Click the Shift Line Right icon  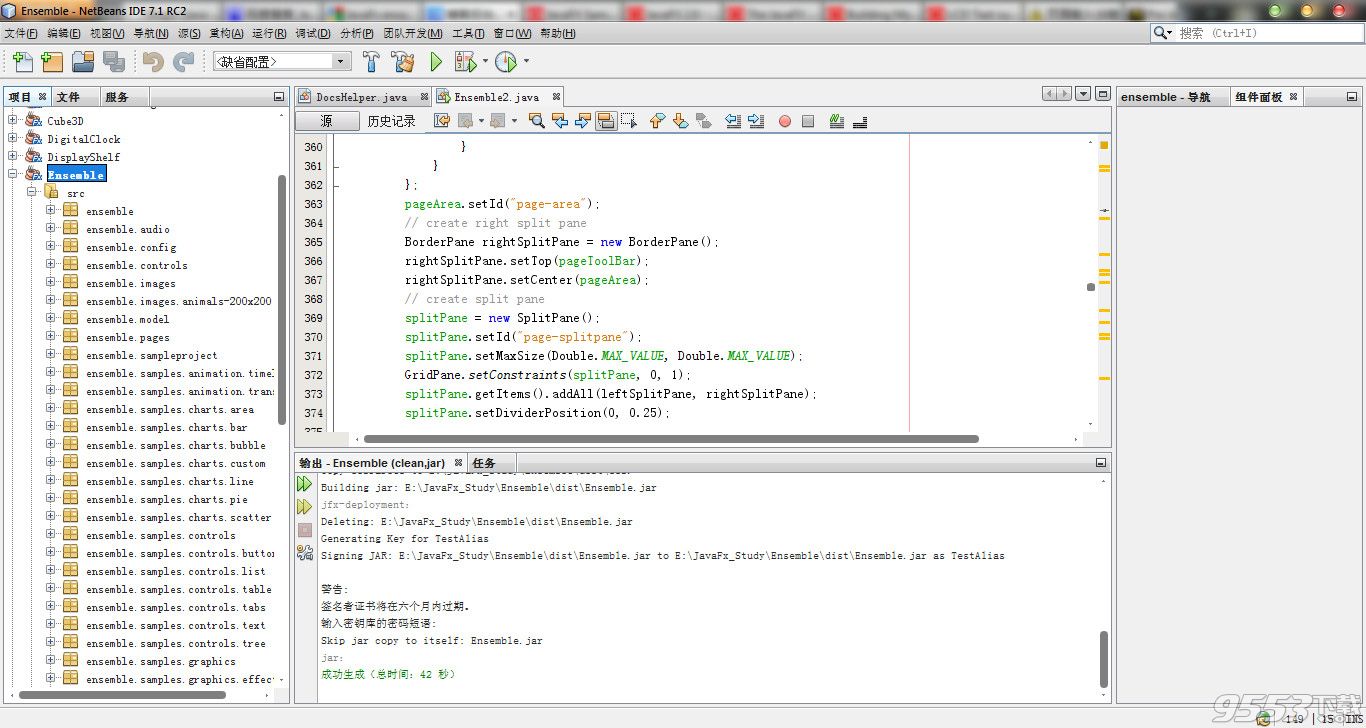pyautogui.click(x=756, y=121)
